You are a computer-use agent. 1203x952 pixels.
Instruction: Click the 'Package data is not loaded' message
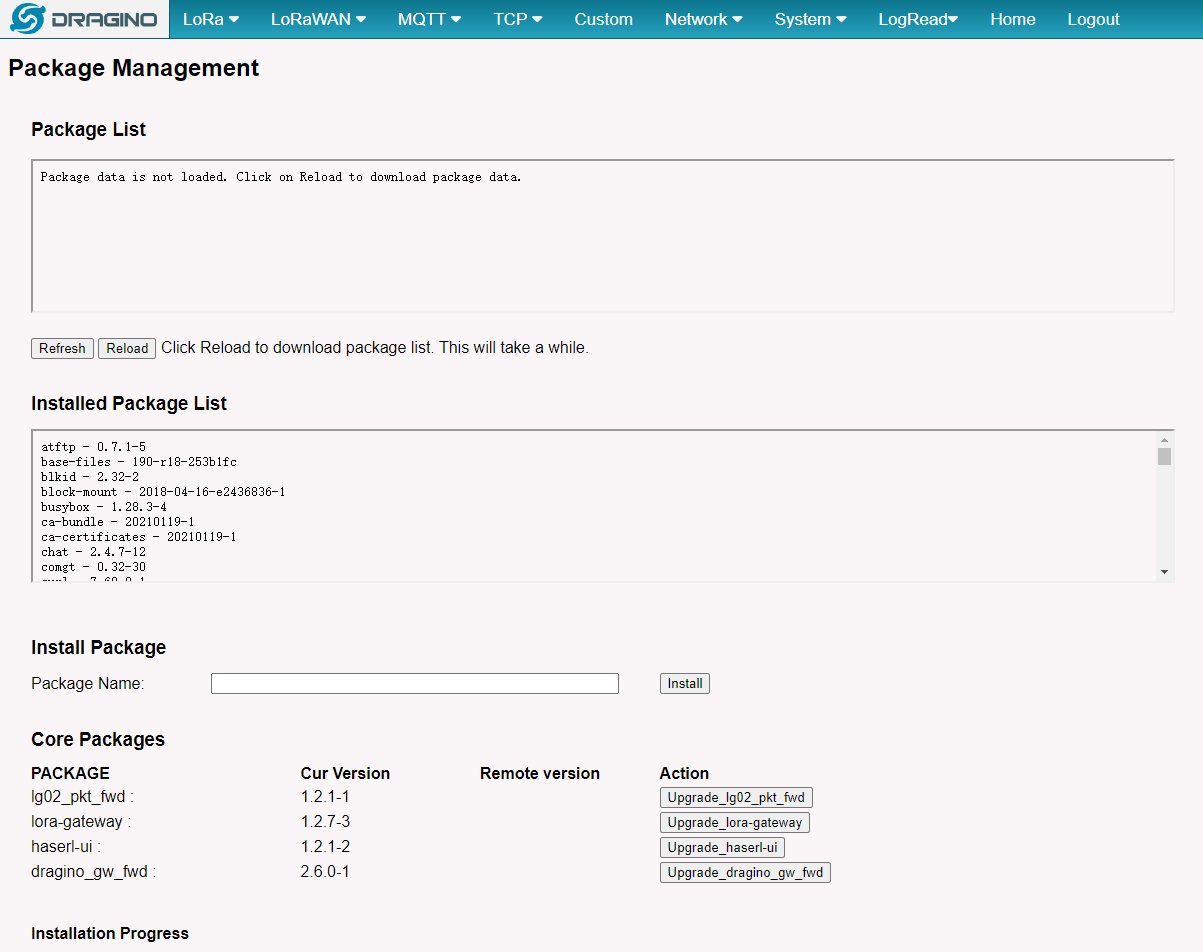pos(281,177)
